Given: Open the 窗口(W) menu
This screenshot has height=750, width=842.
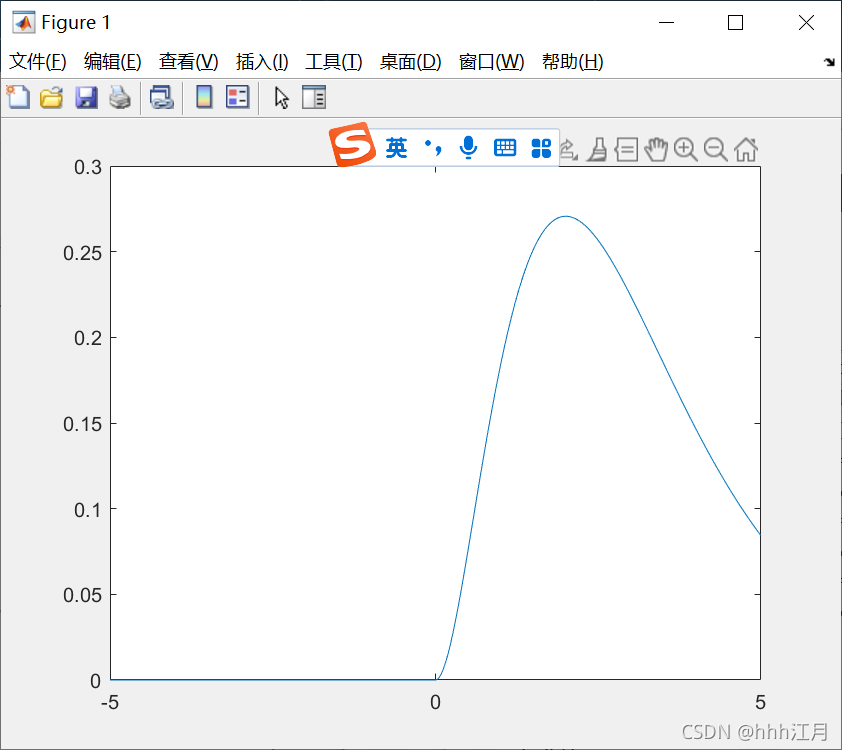Looking at the screenshot, I should 491,62.
